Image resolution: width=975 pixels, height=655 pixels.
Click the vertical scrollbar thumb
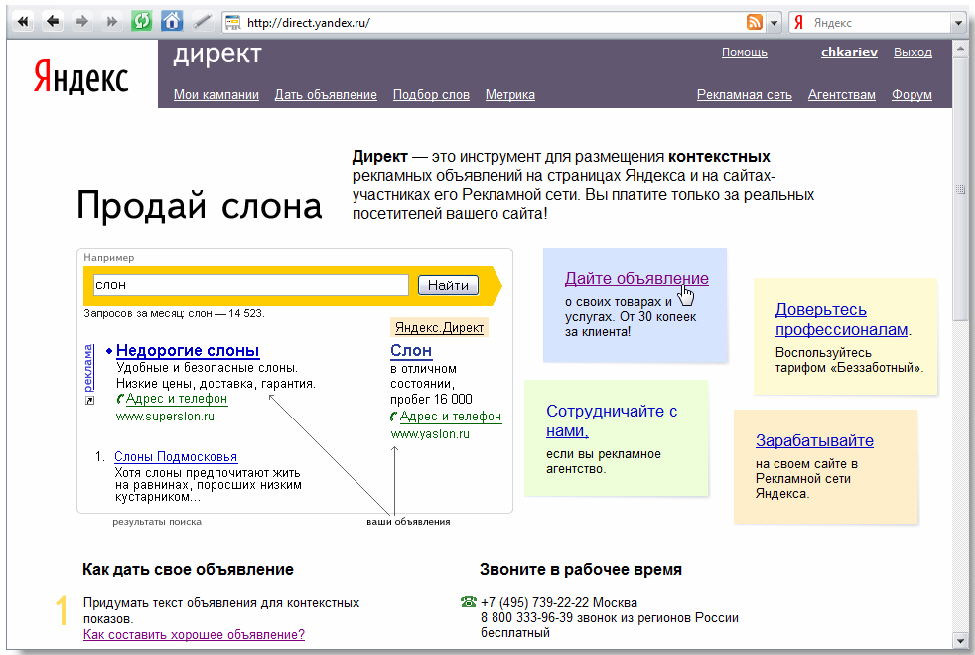click(960, 188)
